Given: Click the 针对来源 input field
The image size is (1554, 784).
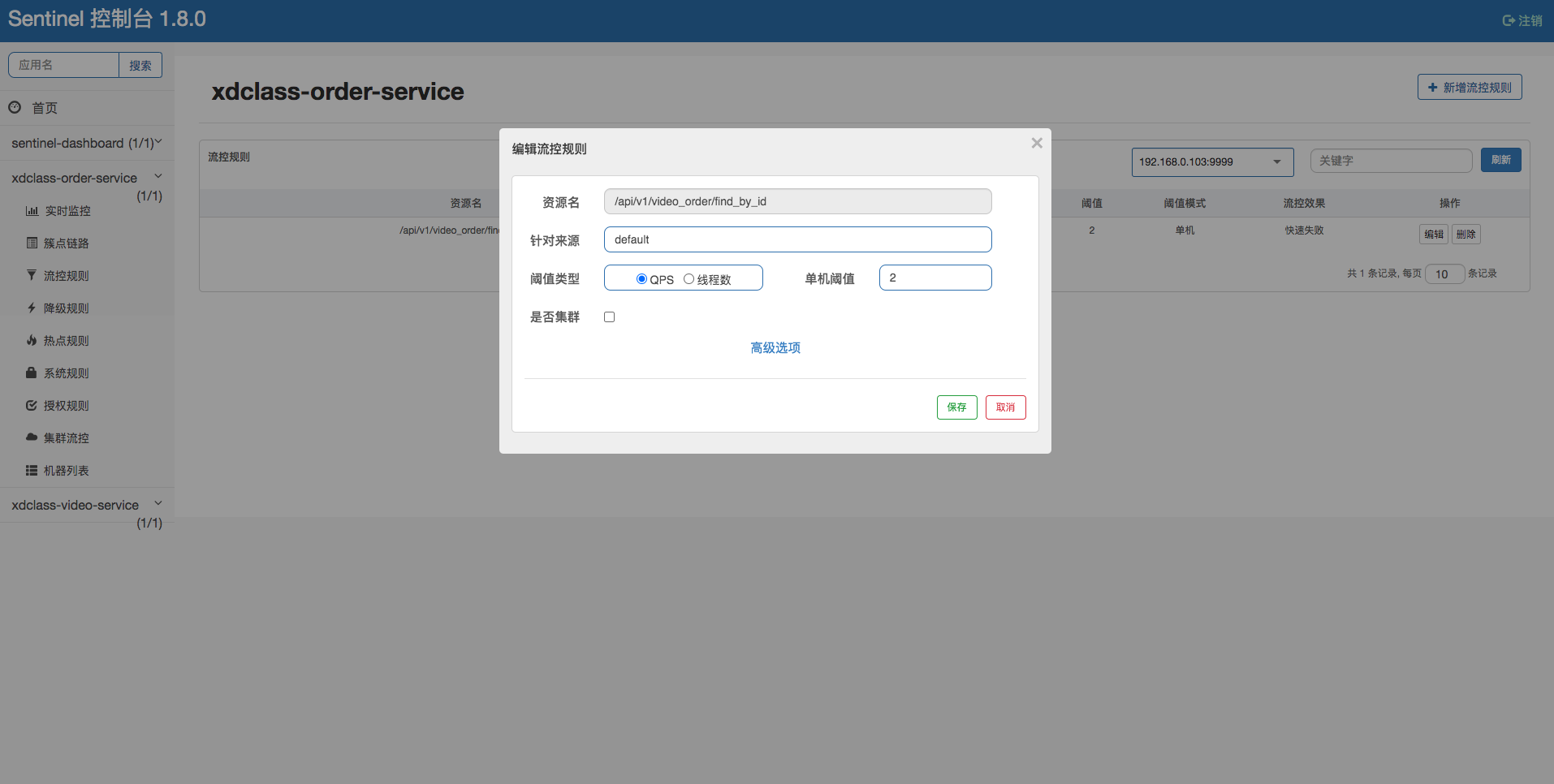Looking at the screenshot, I should 797,239.
